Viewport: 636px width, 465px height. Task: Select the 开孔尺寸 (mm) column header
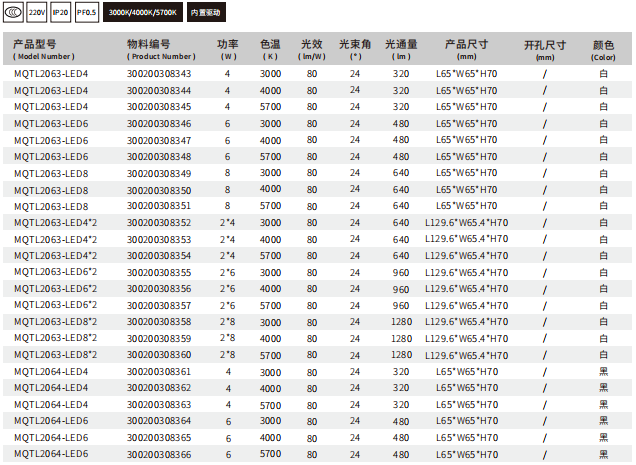[x=545, y=50]
